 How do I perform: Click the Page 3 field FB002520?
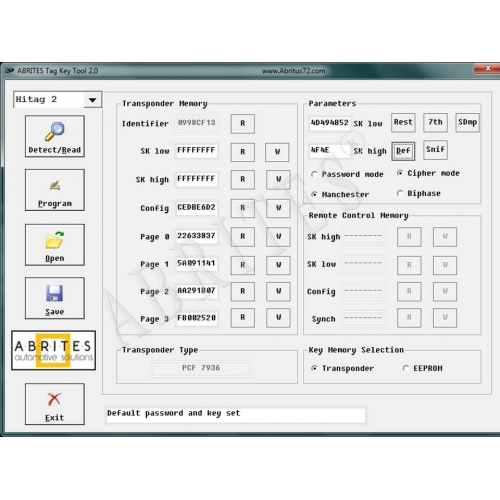click(197, 319)
